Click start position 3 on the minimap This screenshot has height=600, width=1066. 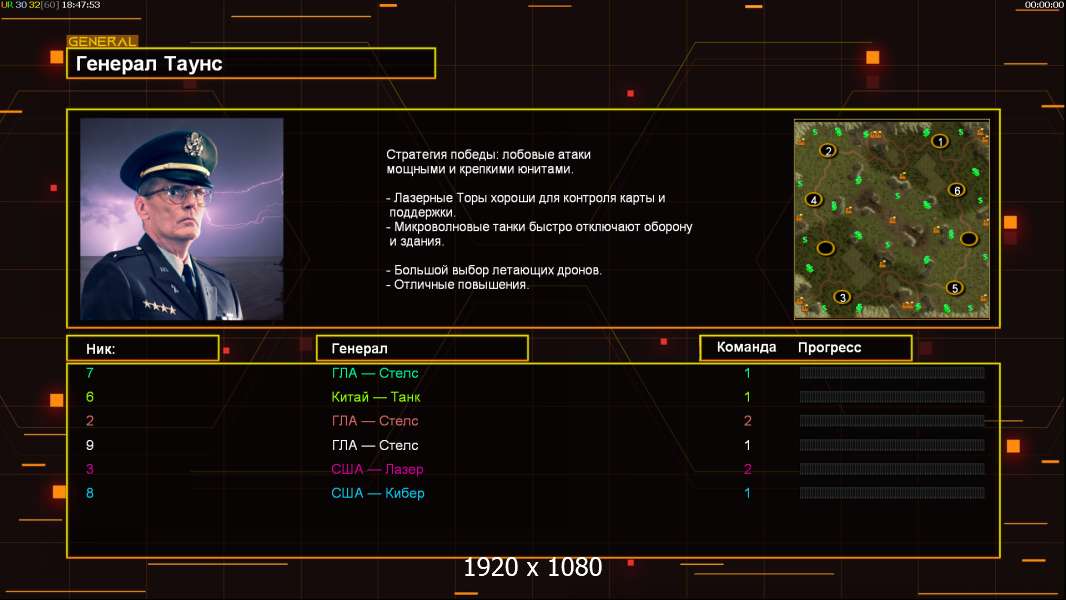(x=842, y=297)
